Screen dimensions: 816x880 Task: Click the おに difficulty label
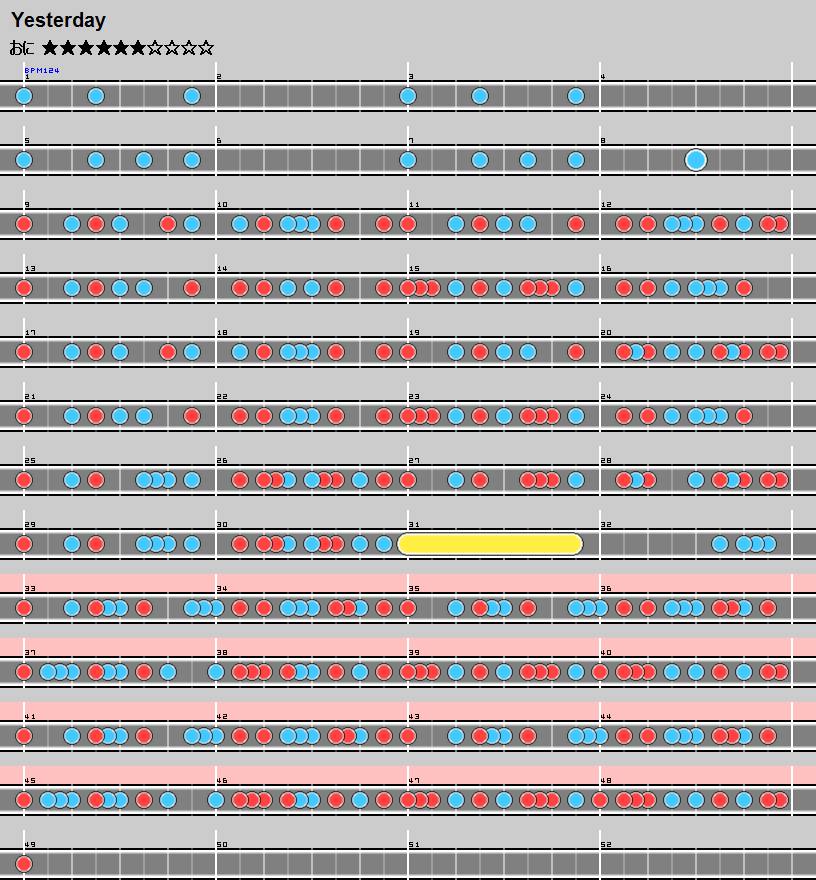pos(22,47)
